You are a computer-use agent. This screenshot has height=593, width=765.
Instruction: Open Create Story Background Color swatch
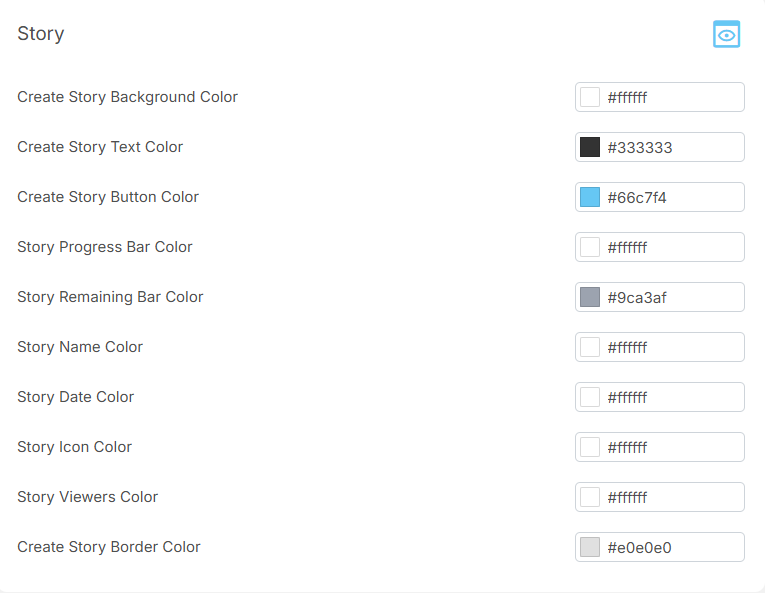[x=590, y=97]
